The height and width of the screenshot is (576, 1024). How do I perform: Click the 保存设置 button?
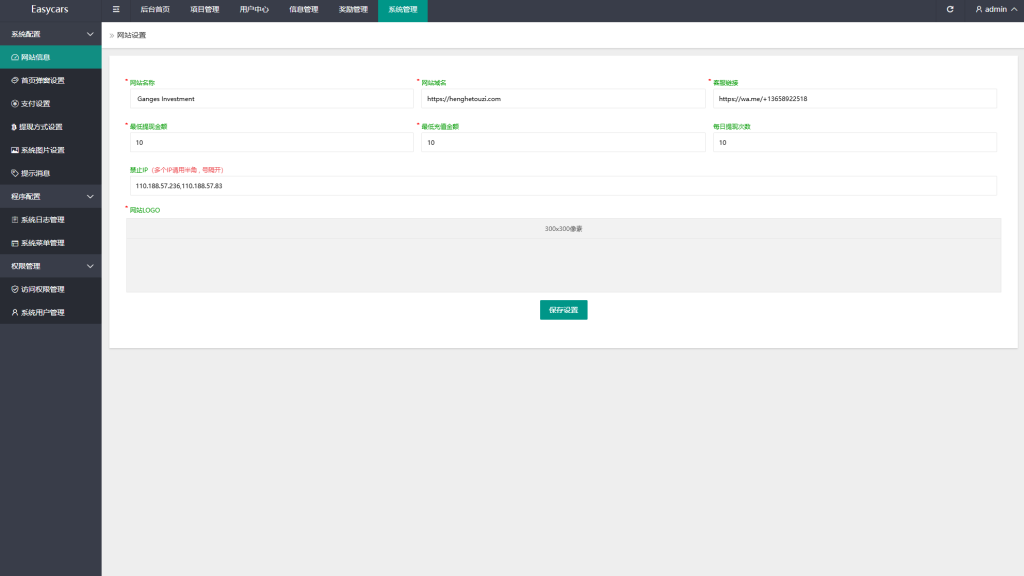click(563, 310)
